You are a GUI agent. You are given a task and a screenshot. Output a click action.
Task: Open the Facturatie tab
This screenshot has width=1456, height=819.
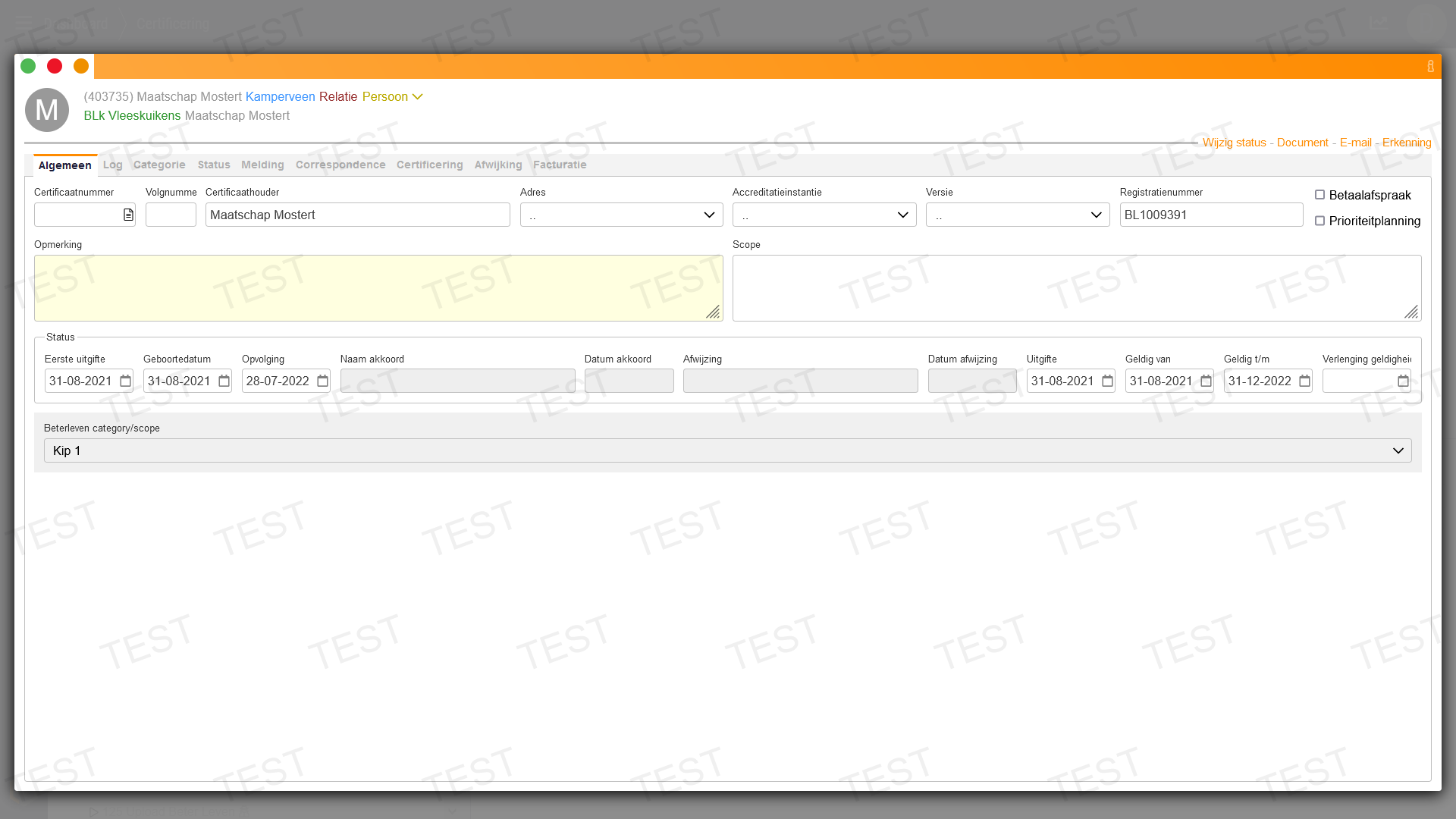tap(560, 165)
